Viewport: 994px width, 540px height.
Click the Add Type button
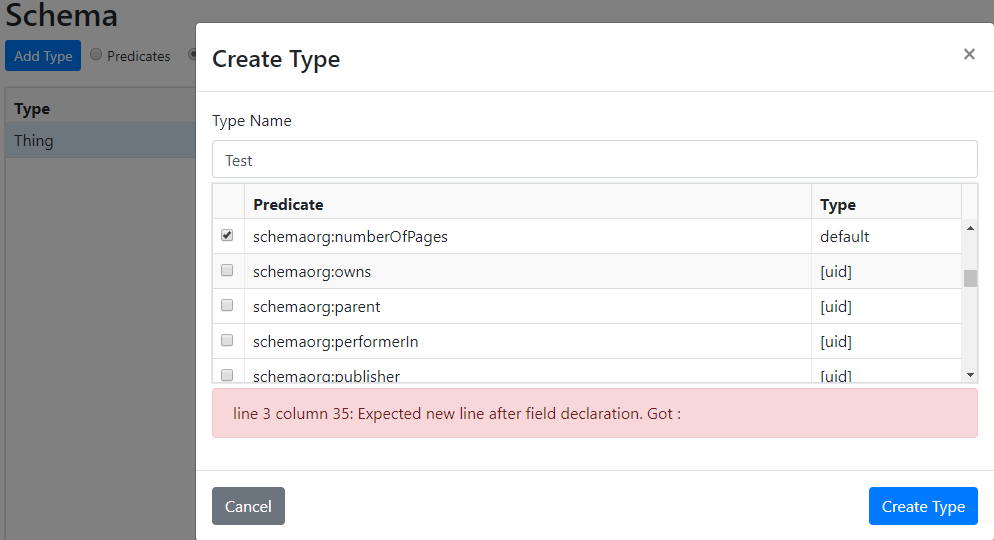pyautogui.click(x=43, y=56)
